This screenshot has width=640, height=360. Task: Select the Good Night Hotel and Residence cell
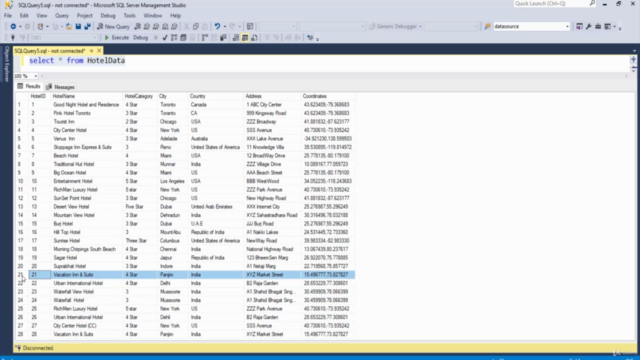(86, 105)
